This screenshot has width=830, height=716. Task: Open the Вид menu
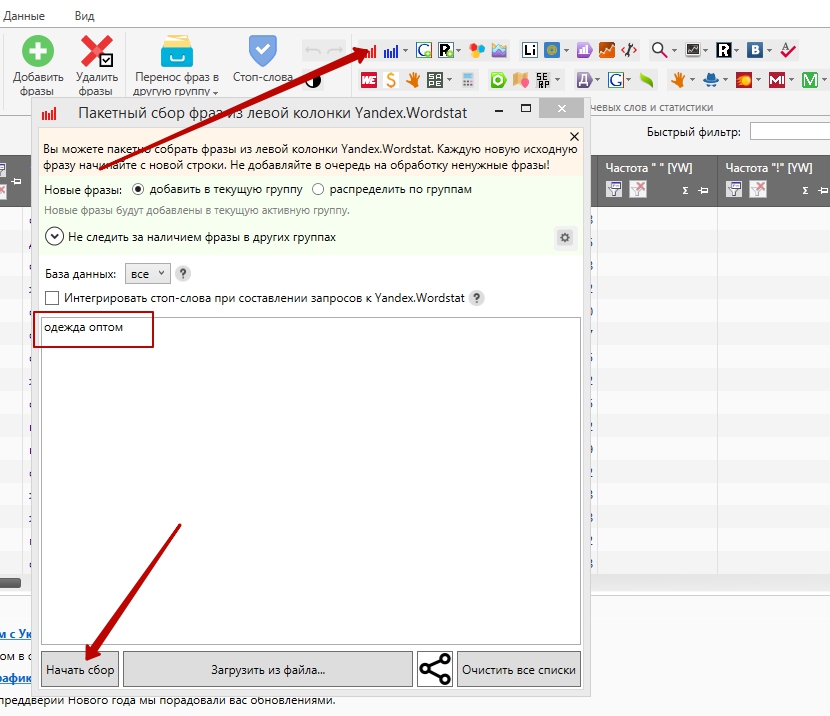[x=84, y=16]
